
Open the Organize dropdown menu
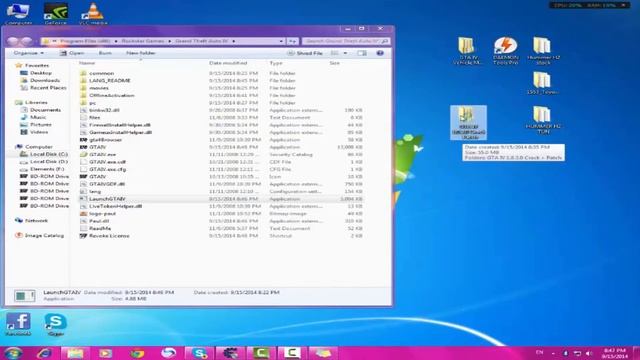tap(28, 53)
